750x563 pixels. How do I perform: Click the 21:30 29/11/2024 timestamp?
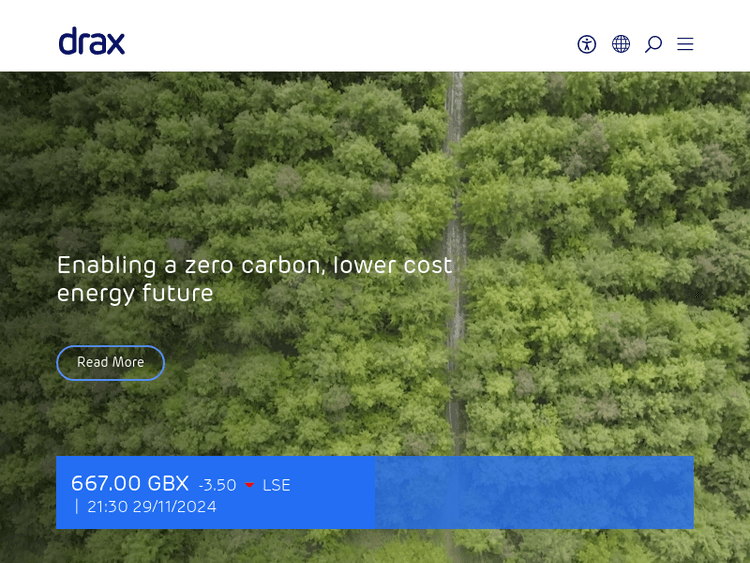click(x=152, y=507)
